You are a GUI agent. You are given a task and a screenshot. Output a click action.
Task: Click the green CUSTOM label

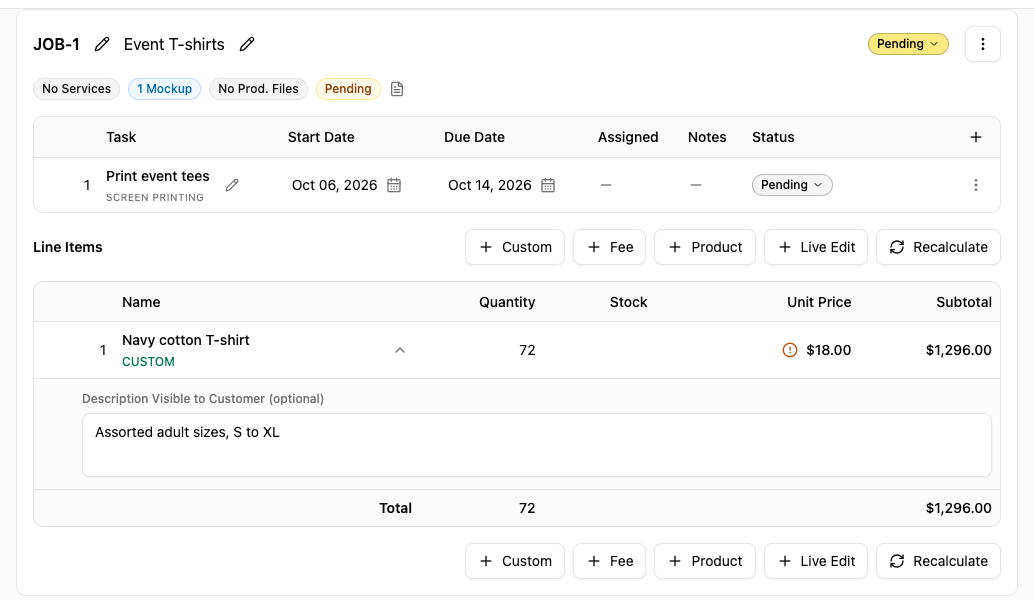[148, 362]
